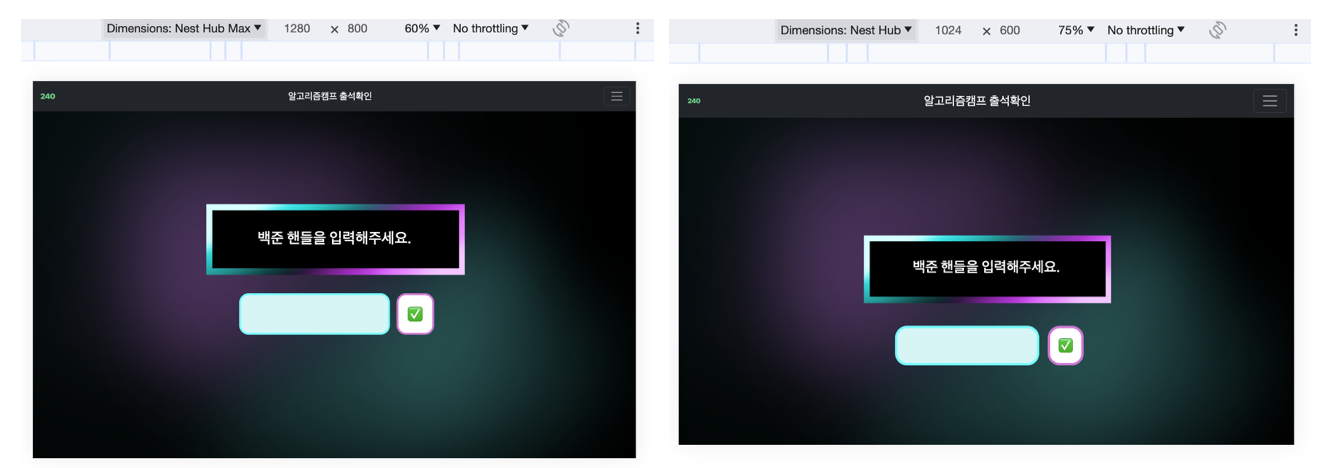This screenshot has width=1324, height=468.
Task: Open the 75% zoom dropdown
Action: click(1076, 30)
